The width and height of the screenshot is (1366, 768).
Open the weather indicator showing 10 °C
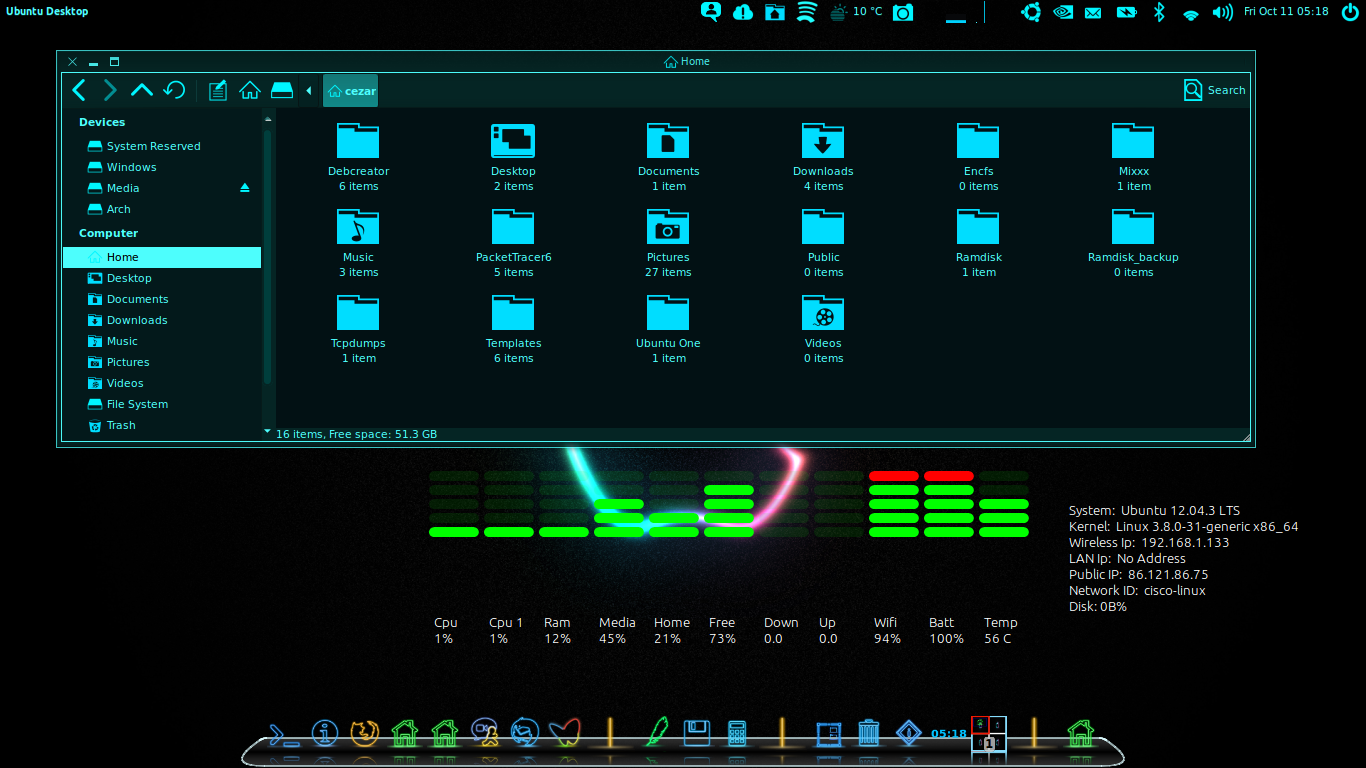pyautogui.click(x=855, y=12)
